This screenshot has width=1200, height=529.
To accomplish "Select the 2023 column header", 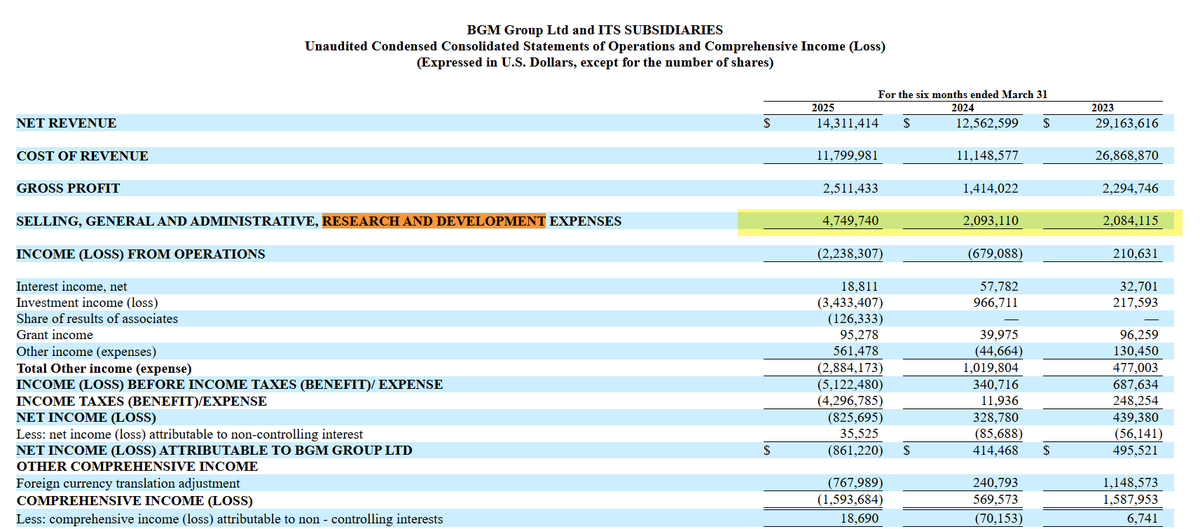I will click(x=1102, y=108).
